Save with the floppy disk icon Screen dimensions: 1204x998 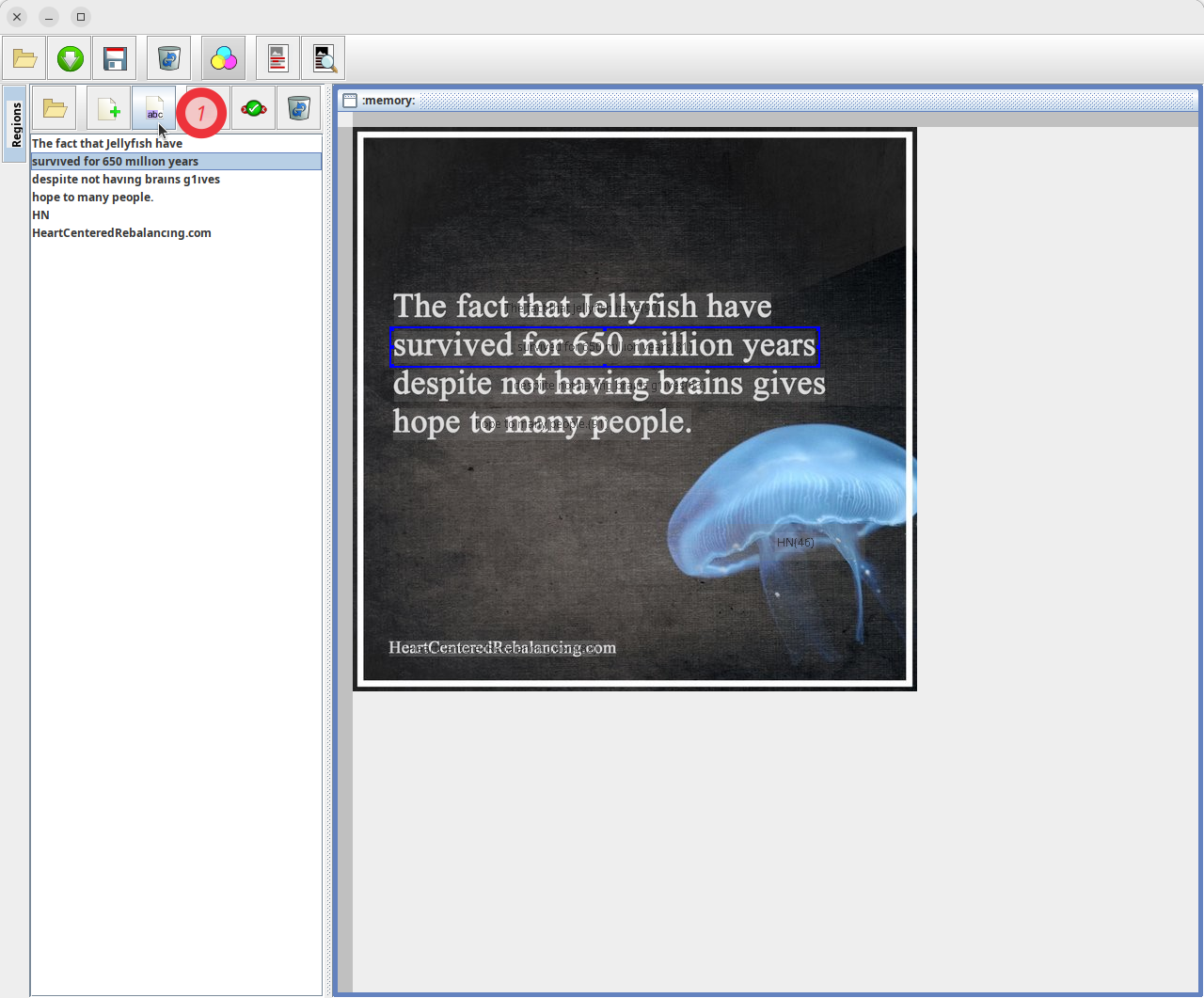point(115,59)
